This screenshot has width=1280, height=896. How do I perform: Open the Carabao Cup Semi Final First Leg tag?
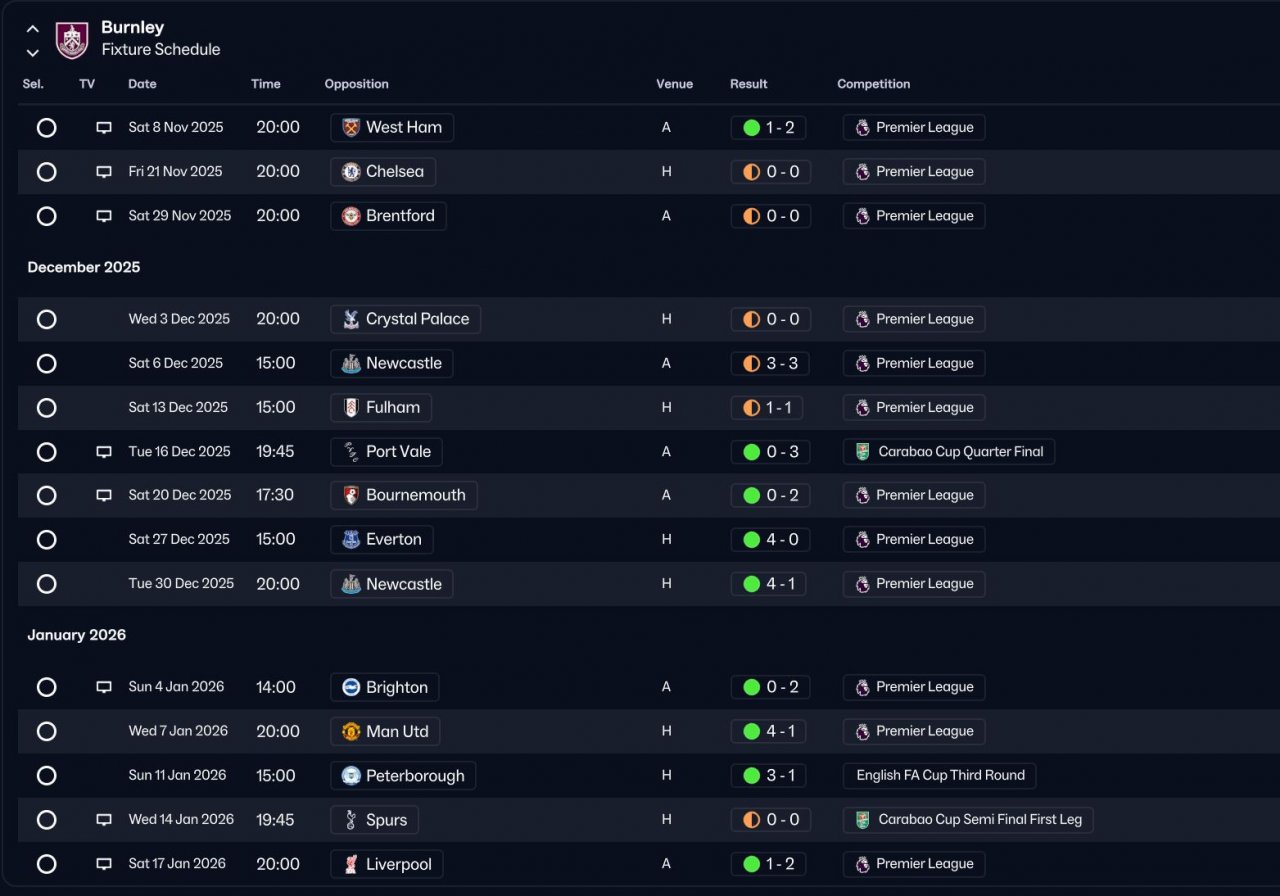968,820
